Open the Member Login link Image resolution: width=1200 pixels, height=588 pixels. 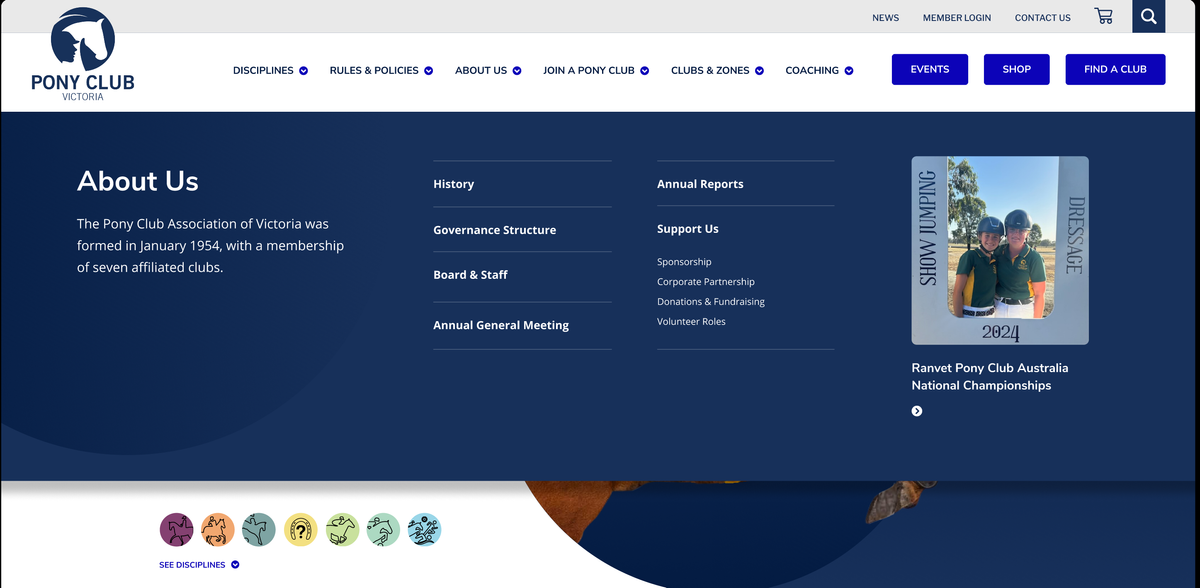[956, 18]
